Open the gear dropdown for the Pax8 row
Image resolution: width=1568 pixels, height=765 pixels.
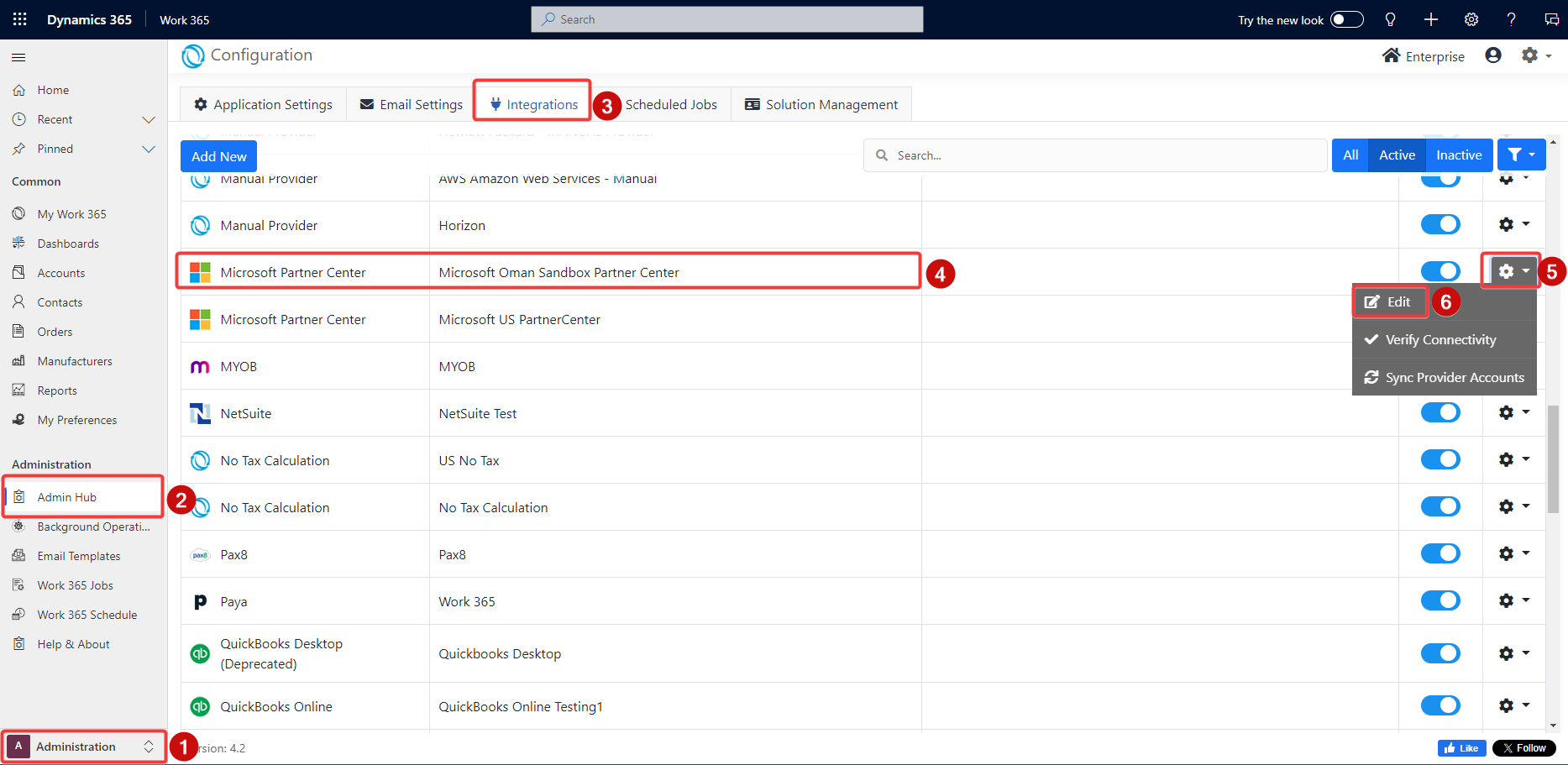(1514, 553)
